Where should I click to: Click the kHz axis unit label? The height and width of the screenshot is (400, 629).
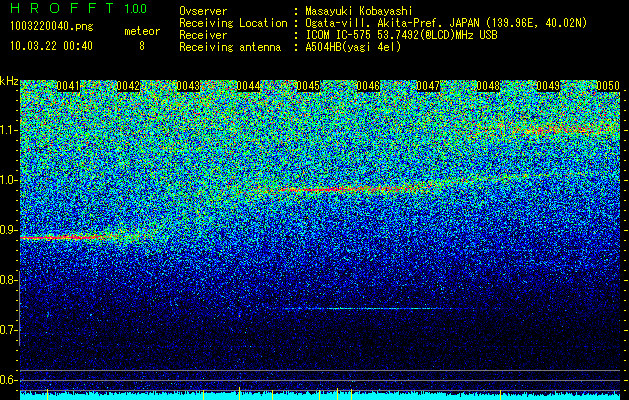coord(9,81)
